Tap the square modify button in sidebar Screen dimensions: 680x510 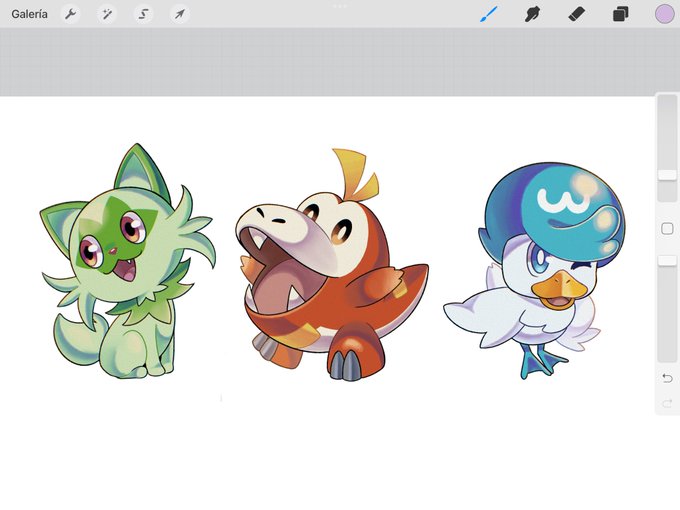coord(667,229)
